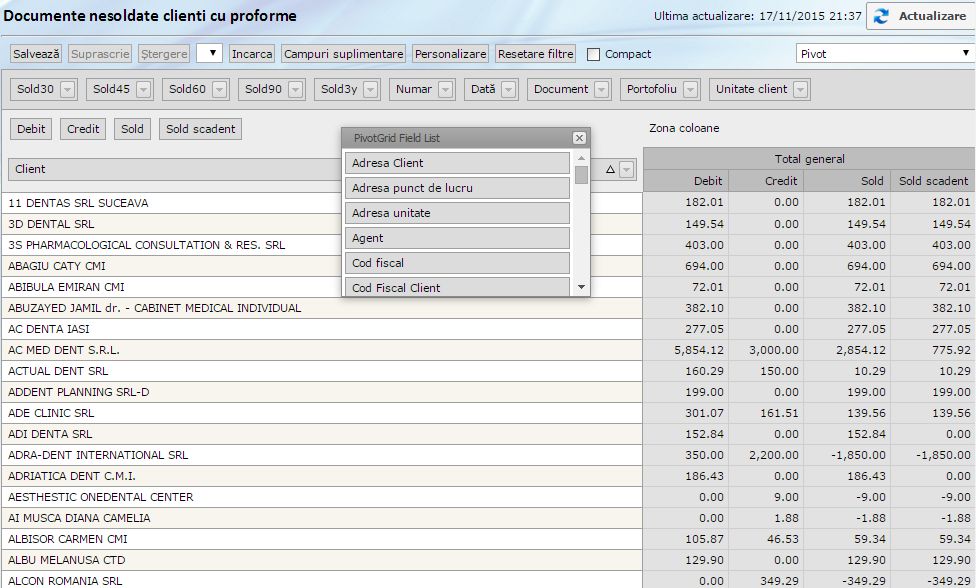Enable the Compact checkbox
Screen dimensions: 976x588
pyautogui.click(x=594, y=54)
